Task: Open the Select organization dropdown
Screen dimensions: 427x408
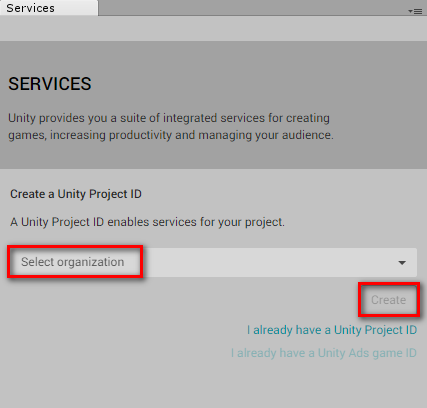Action: click(x=213, y=262)
